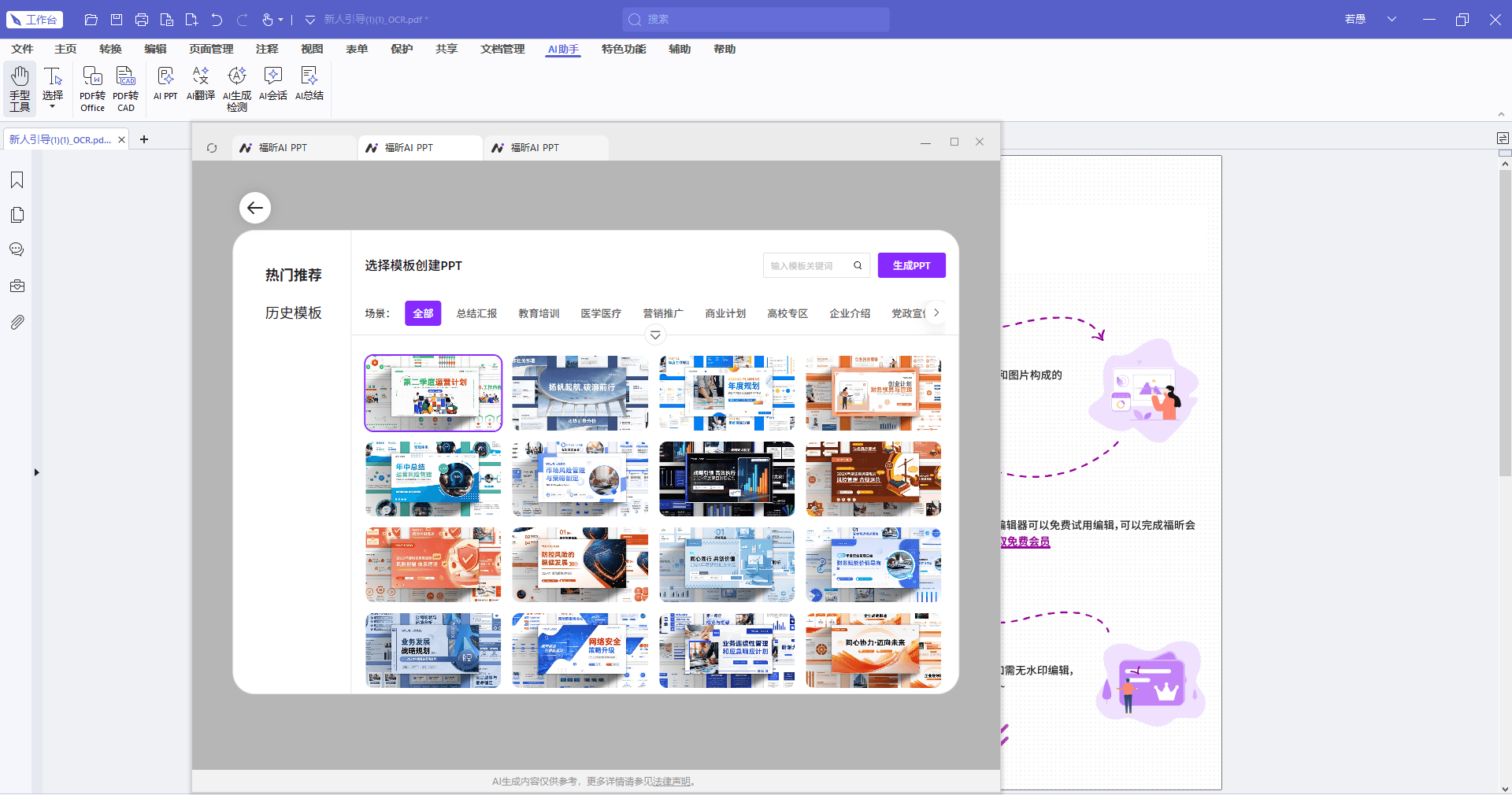The height and width of the screenshot is (795, 1512).
Task: Filter templates by 企业介绍
Action: click(850, 313)
